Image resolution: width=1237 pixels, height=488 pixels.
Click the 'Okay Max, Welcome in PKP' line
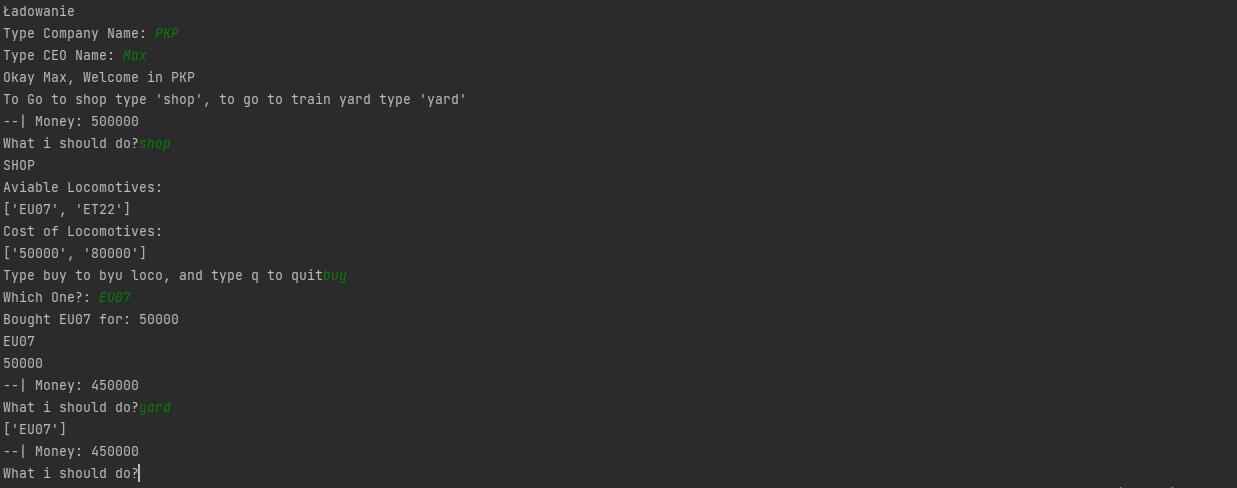(99, 77)
